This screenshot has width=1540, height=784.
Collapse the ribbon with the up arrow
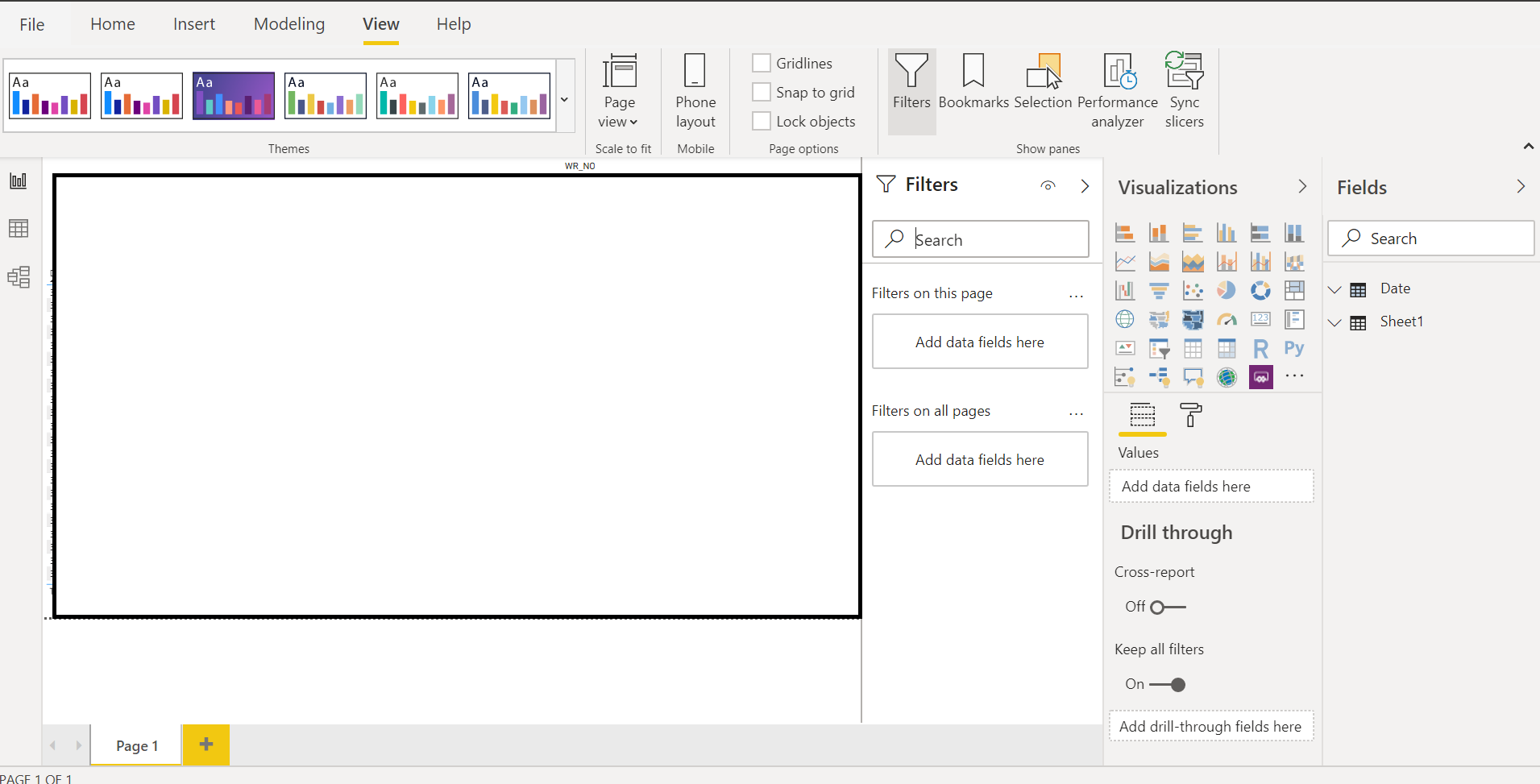coord(1528,146)
